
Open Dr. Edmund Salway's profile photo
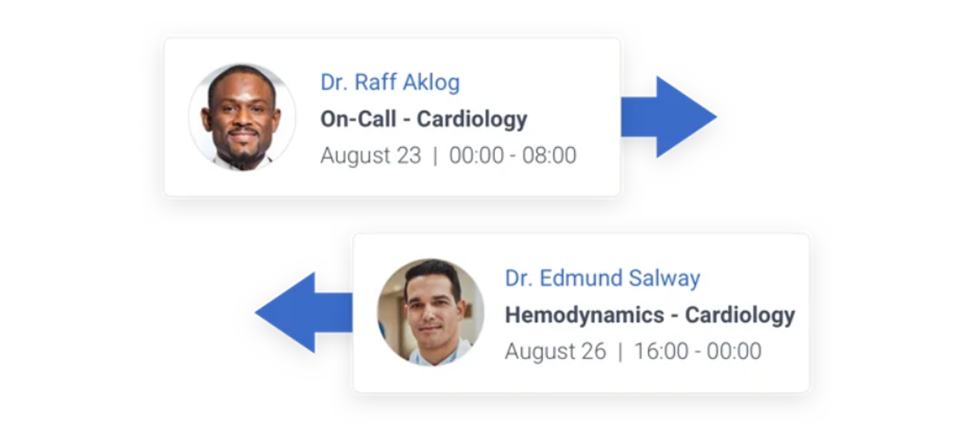[x=430, y=312]
